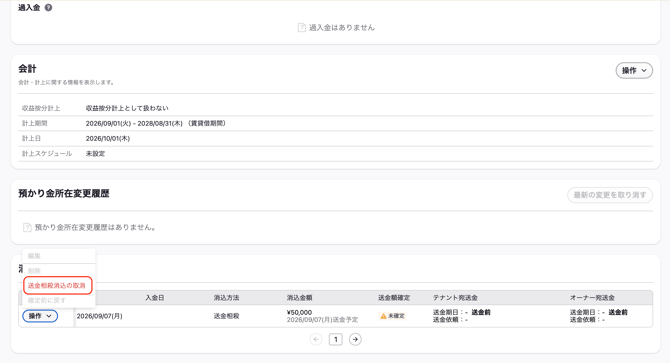Go to the next page with right arrow

point(355,340)
